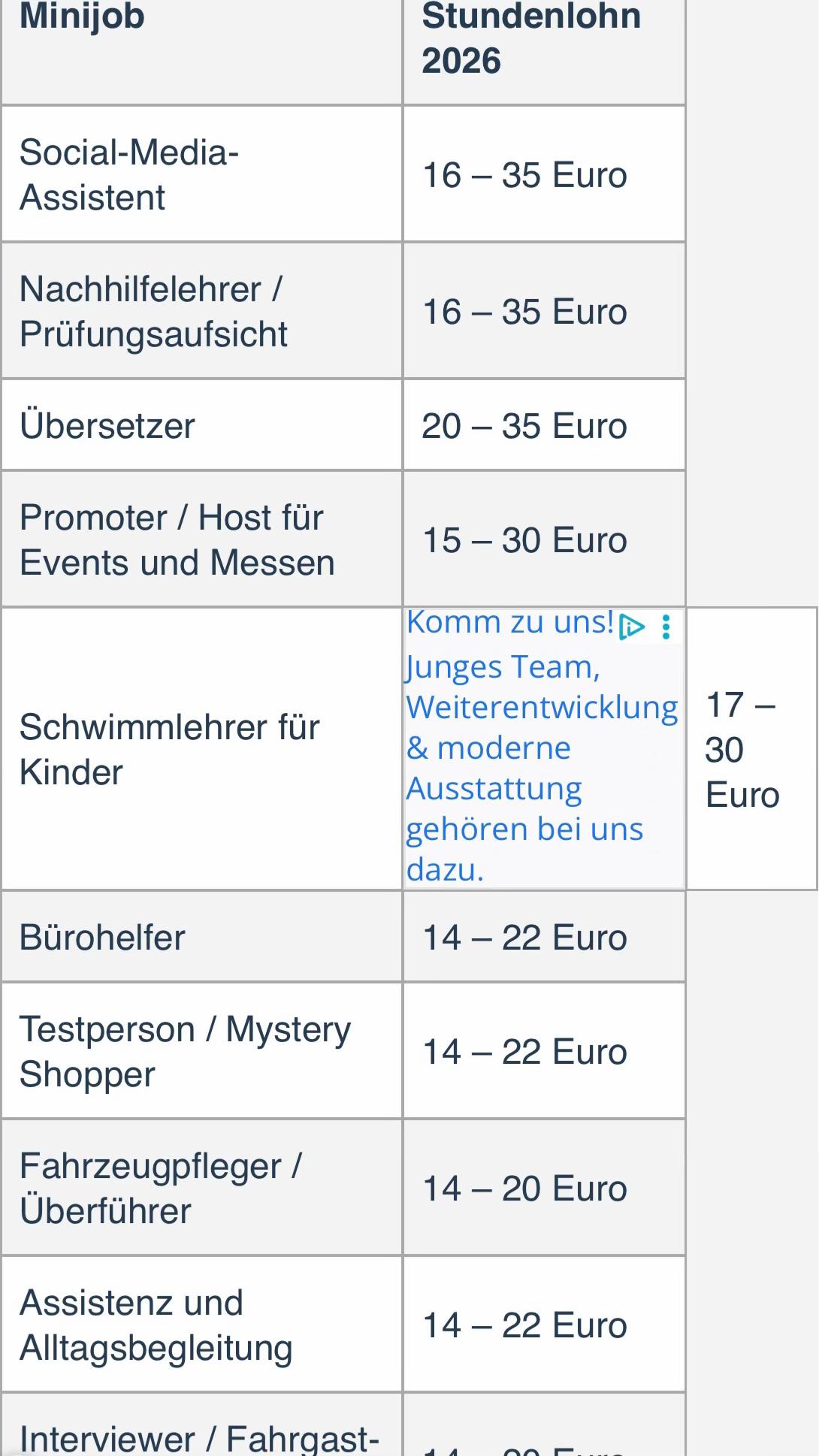Click the Übersetzer row label
Screen dimensions: 819x1456
[x=201, y=425]
